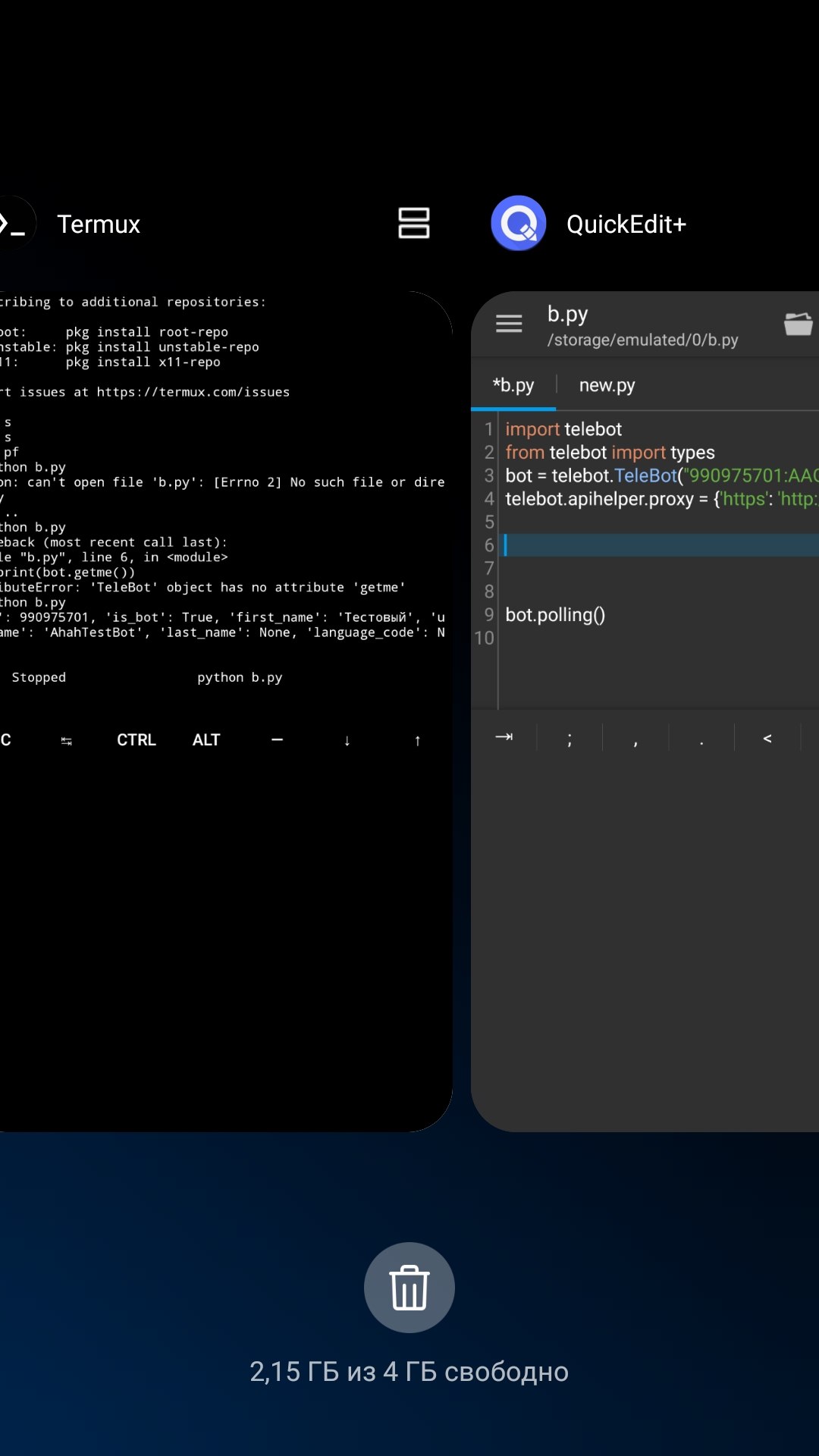The height and width of the screenshot is (1456, 819).
Task: Tap the Termux app icon
Action: point(14,224)
